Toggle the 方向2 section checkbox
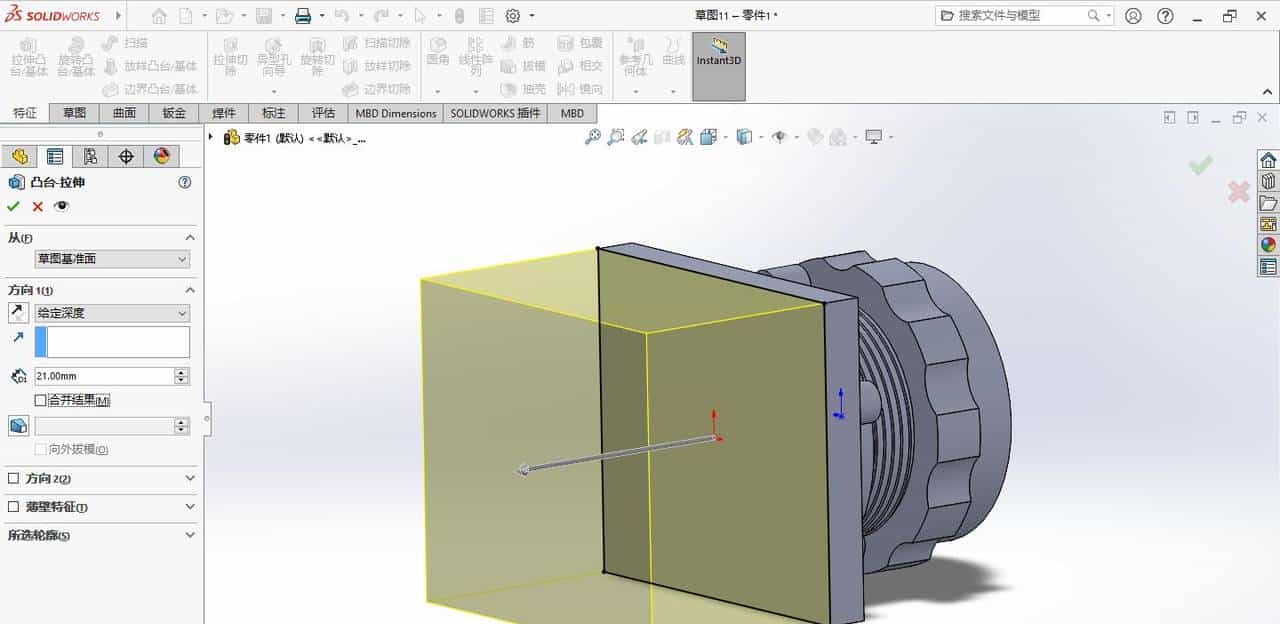The width and height of the screenshot is (1280, 624). (x=14, y=478)
